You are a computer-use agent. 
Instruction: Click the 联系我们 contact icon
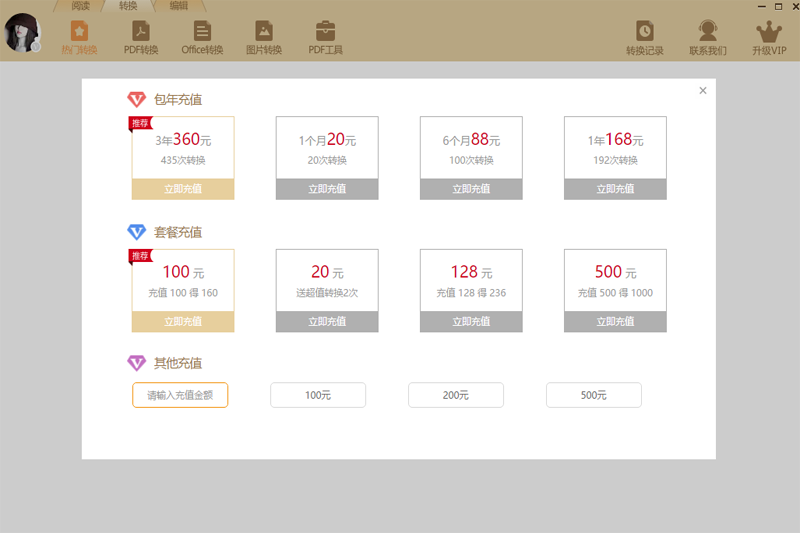coord(708,34)
